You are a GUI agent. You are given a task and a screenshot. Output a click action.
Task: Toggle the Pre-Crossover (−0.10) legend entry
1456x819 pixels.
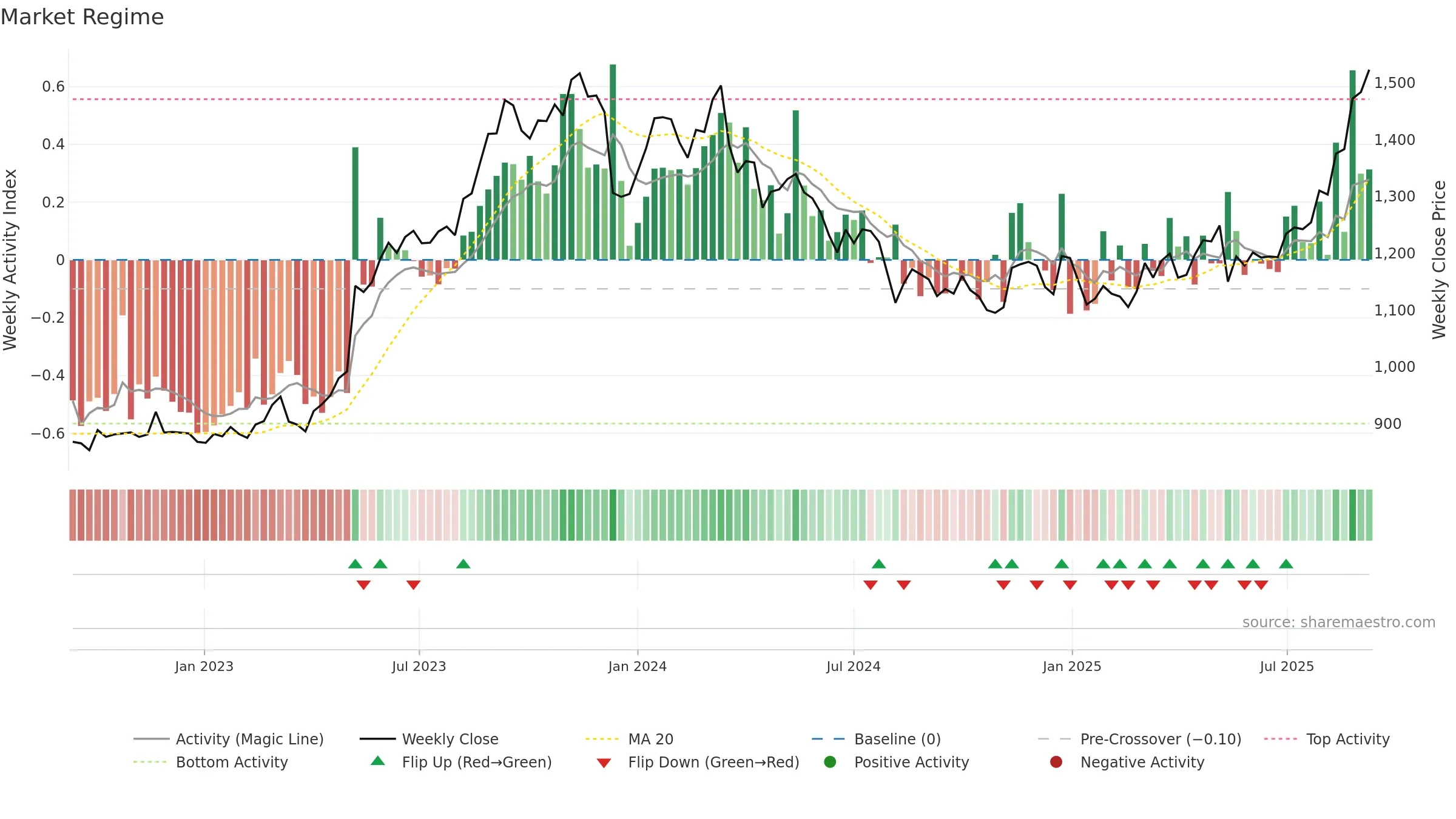pyautogui.click(x=1139, y=739)
